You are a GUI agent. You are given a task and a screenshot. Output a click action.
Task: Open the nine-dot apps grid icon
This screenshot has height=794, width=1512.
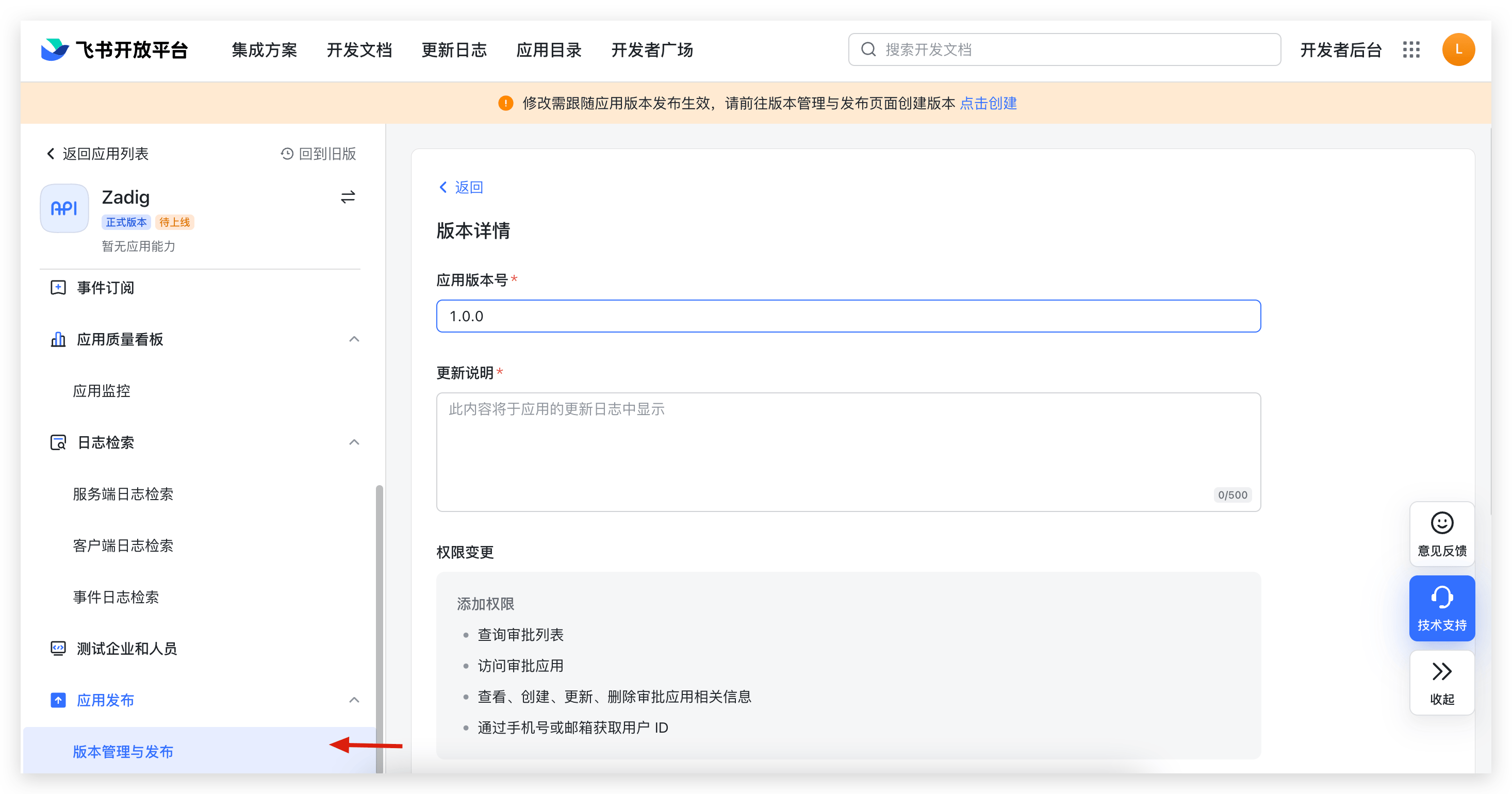pos(1411,50)
